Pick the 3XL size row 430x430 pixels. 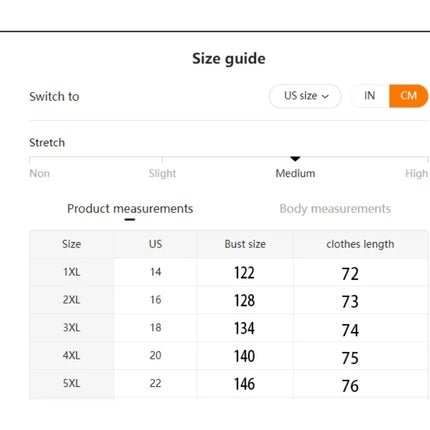[229, 328]
